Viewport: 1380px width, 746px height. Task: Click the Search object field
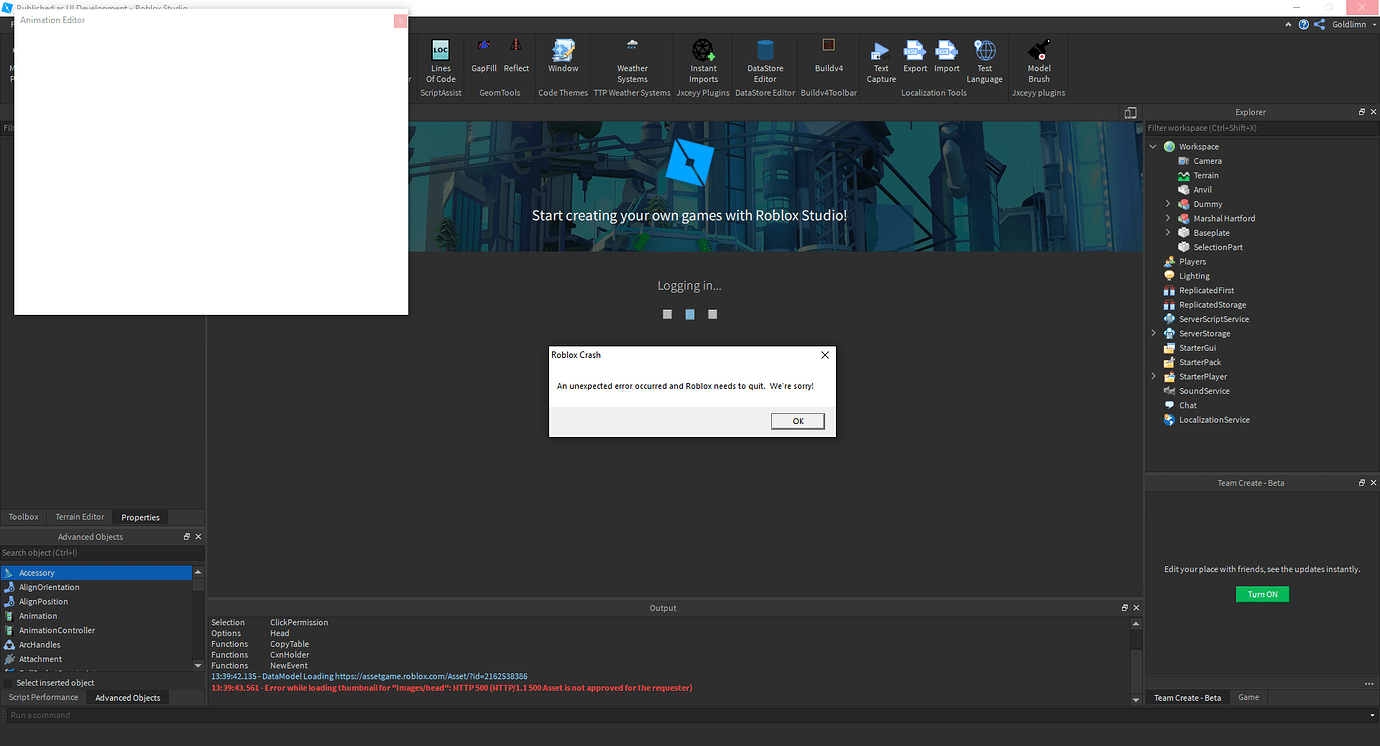101,552
